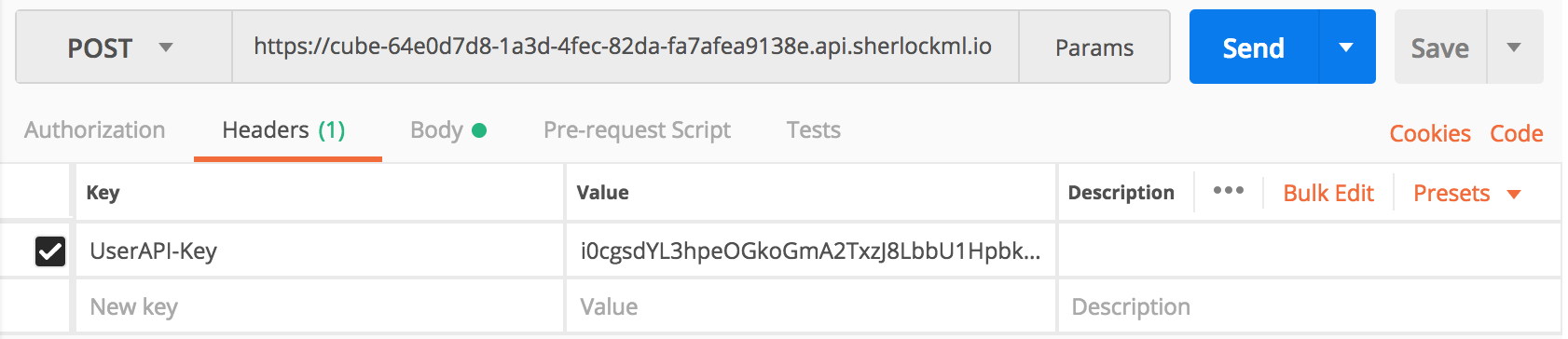Click the New key input field
This screenshot has height=339, width=1568.
click(x=320, y=306)
